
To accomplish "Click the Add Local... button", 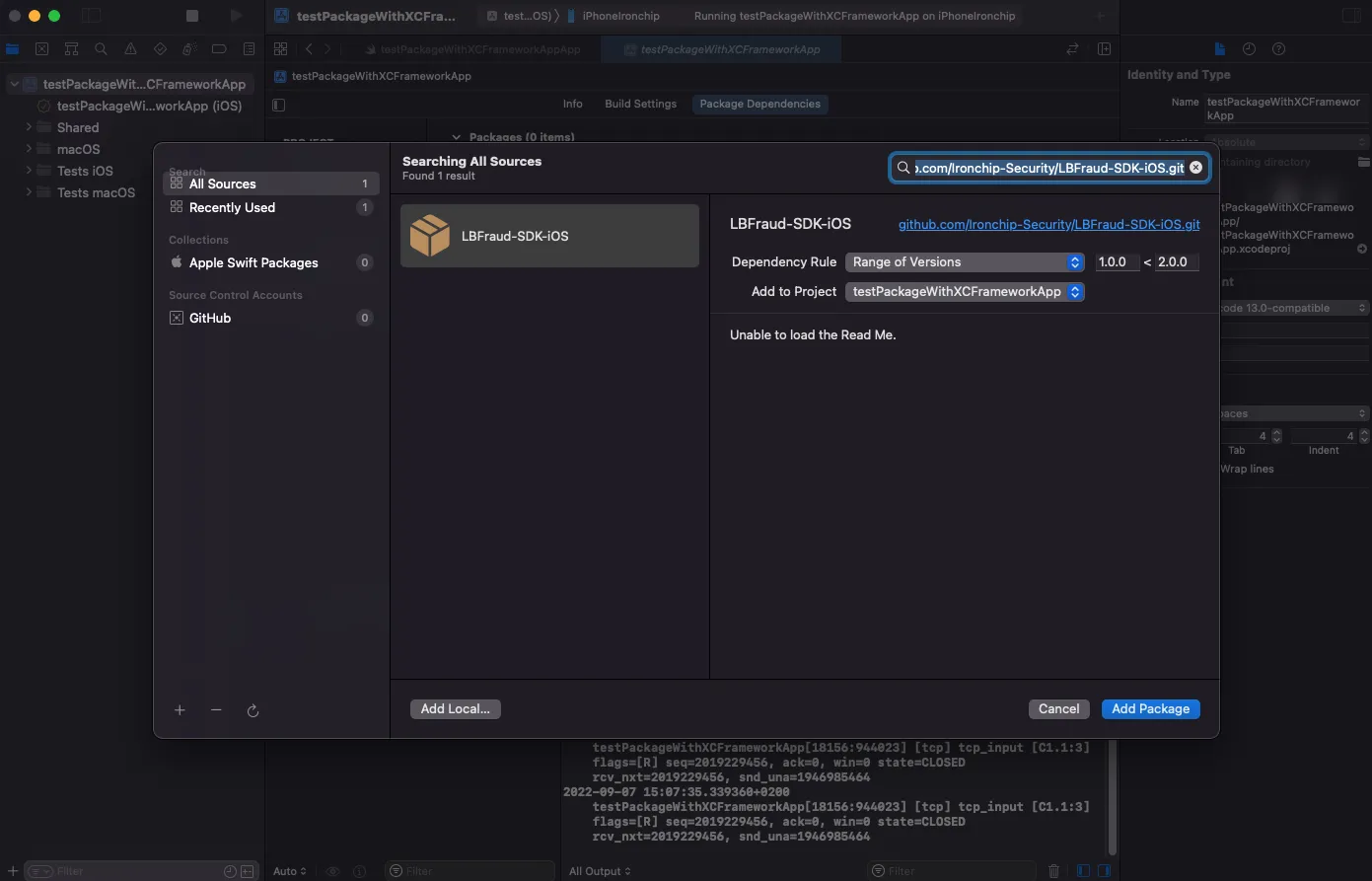I will (455, 708).
